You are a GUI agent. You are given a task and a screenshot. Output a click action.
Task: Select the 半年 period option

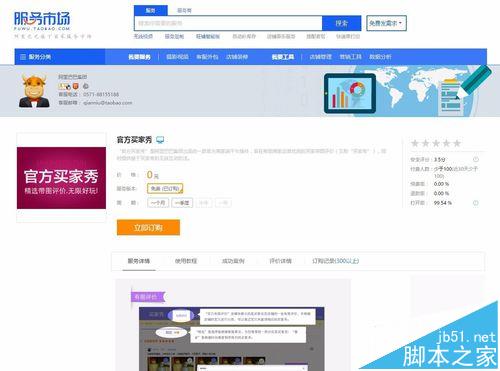(x=204, y=203)
